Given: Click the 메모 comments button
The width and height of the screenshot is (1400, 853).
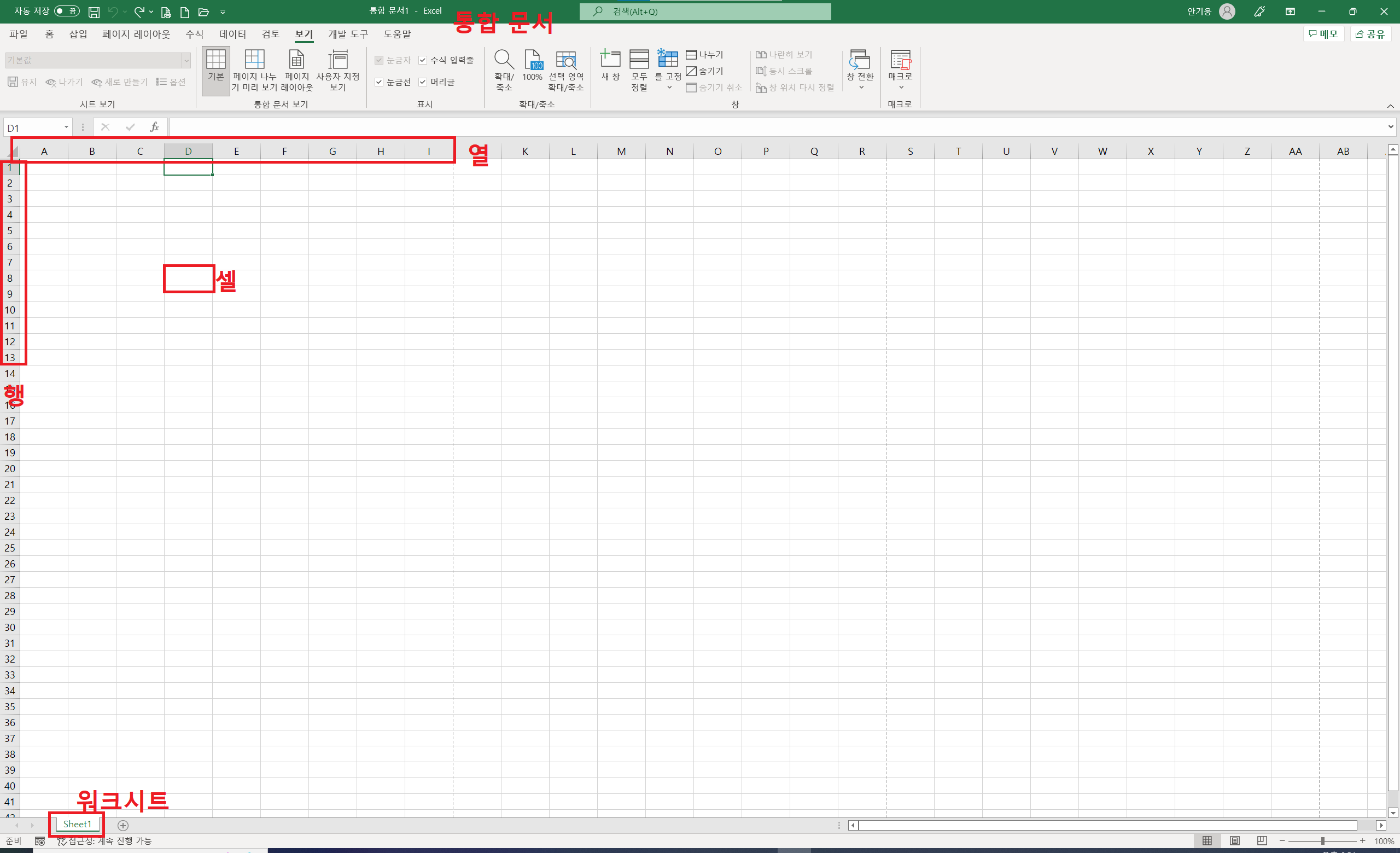Looking at the screenshot, I should pos(1323,34).
